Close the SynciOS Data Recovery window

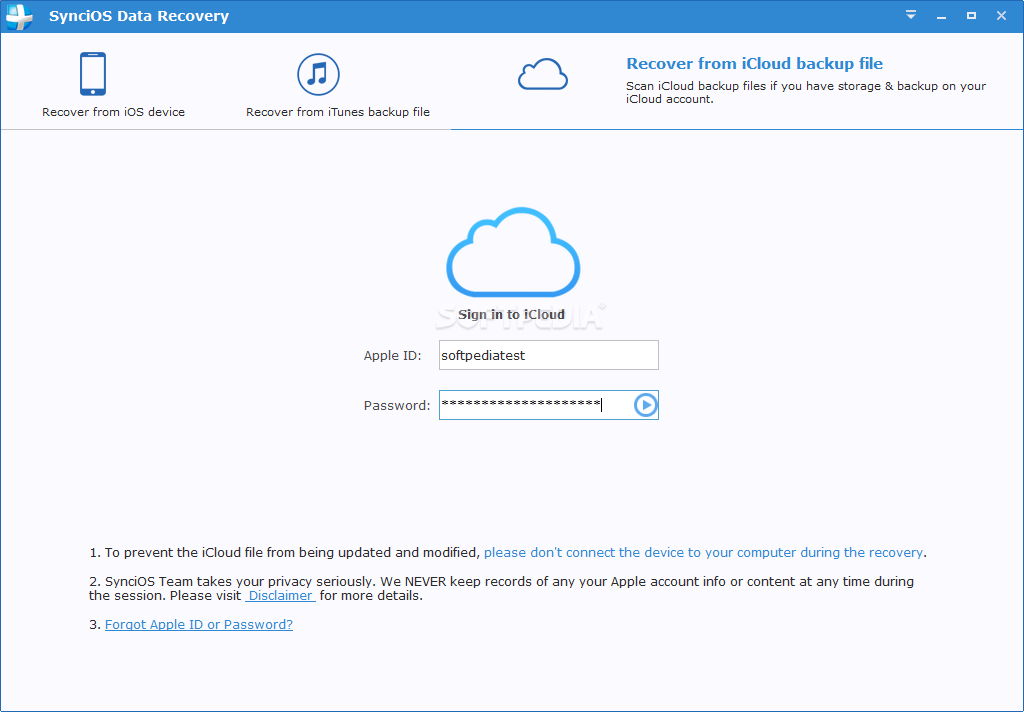point(1001,16)
